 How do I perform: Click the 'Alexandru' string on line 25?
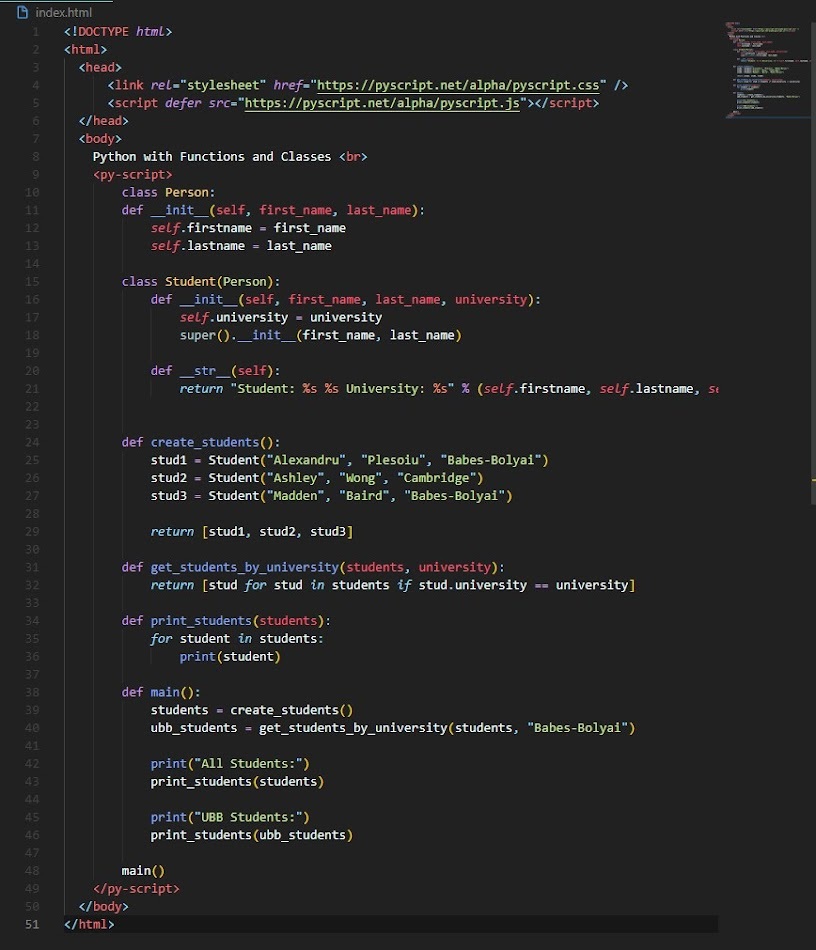[x=306, y=460]
